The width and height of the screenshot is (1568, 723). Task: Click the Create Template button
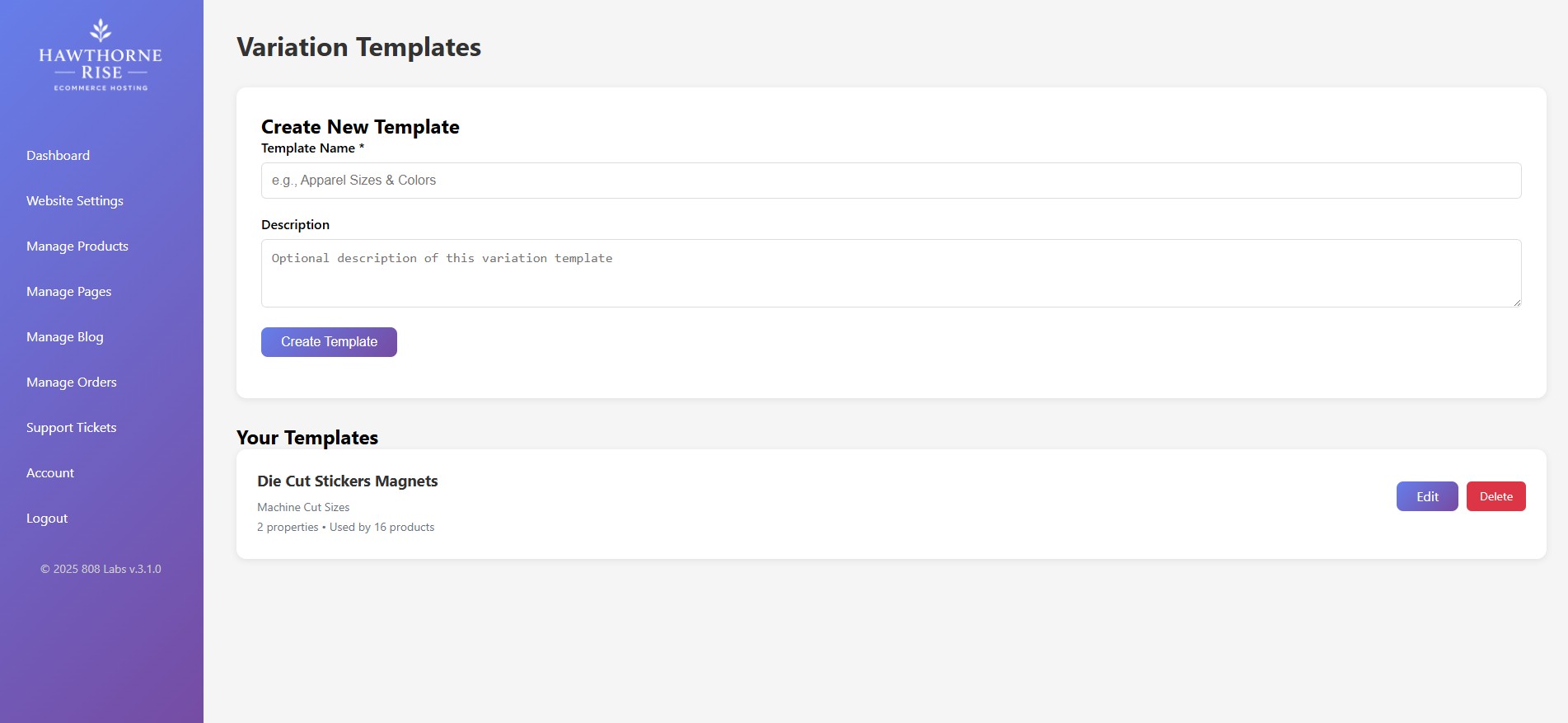(328, 341)
